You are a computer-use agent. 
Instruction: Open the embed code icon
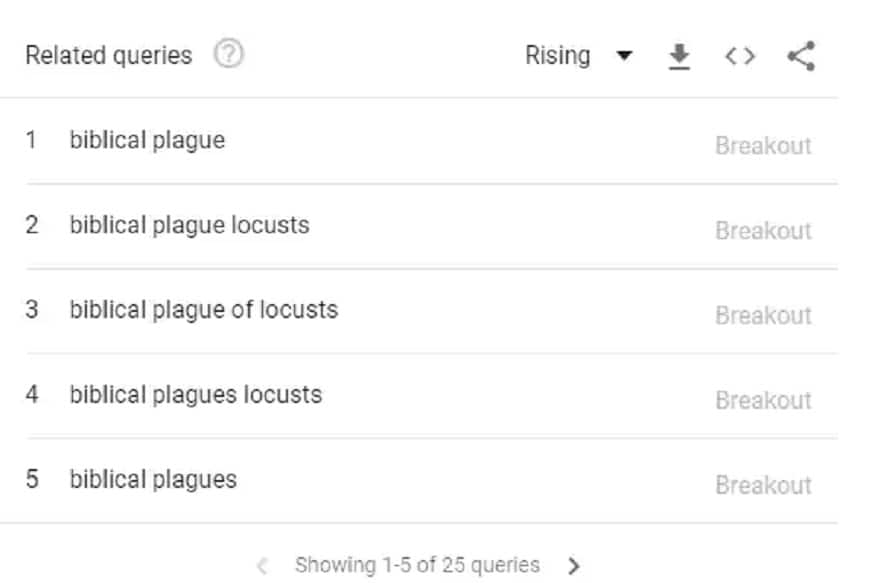point(740,57)
